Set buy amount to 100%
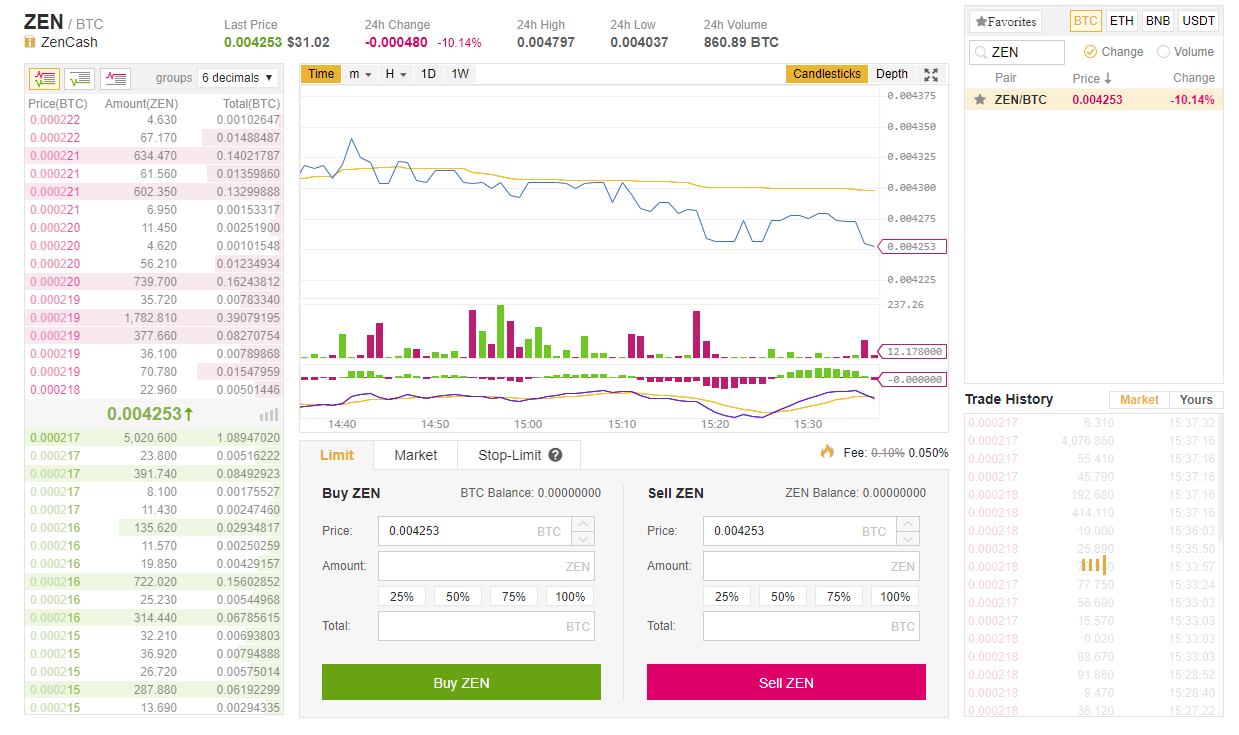The height and width of the screenshot is (735, 1239). tap(570, 596)
